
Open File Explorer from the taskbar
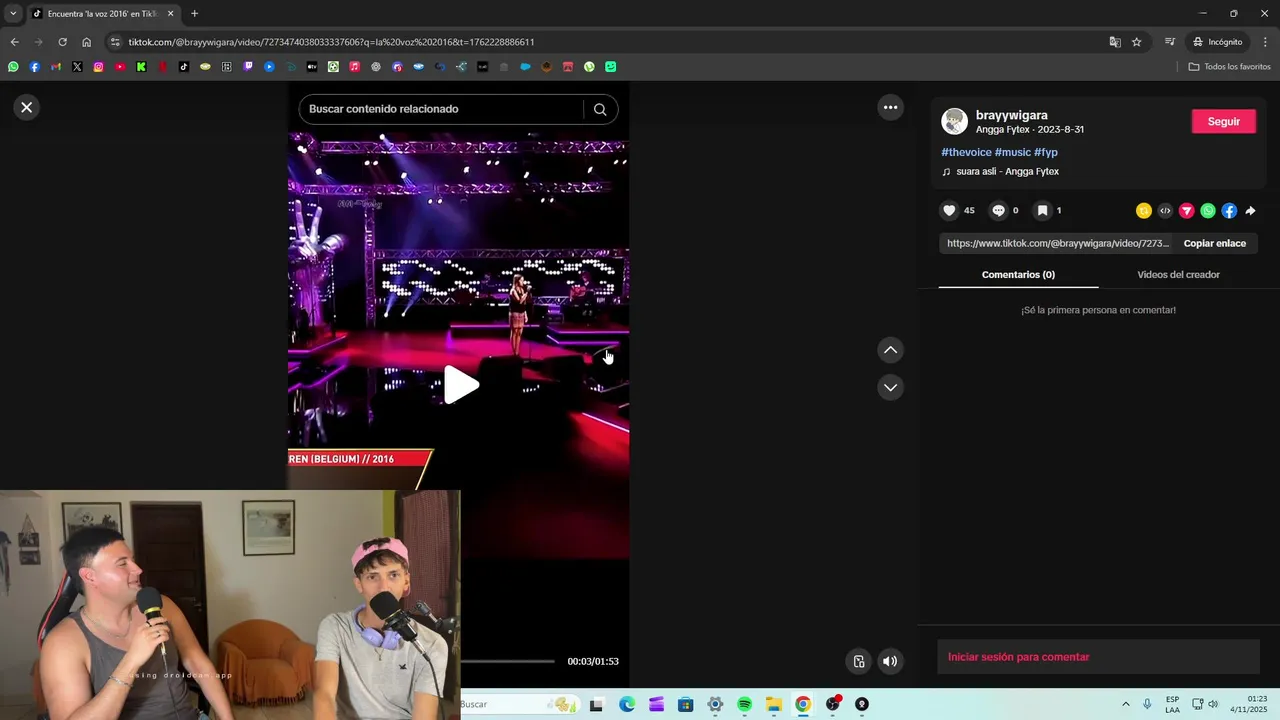click(x=774, y=705)
